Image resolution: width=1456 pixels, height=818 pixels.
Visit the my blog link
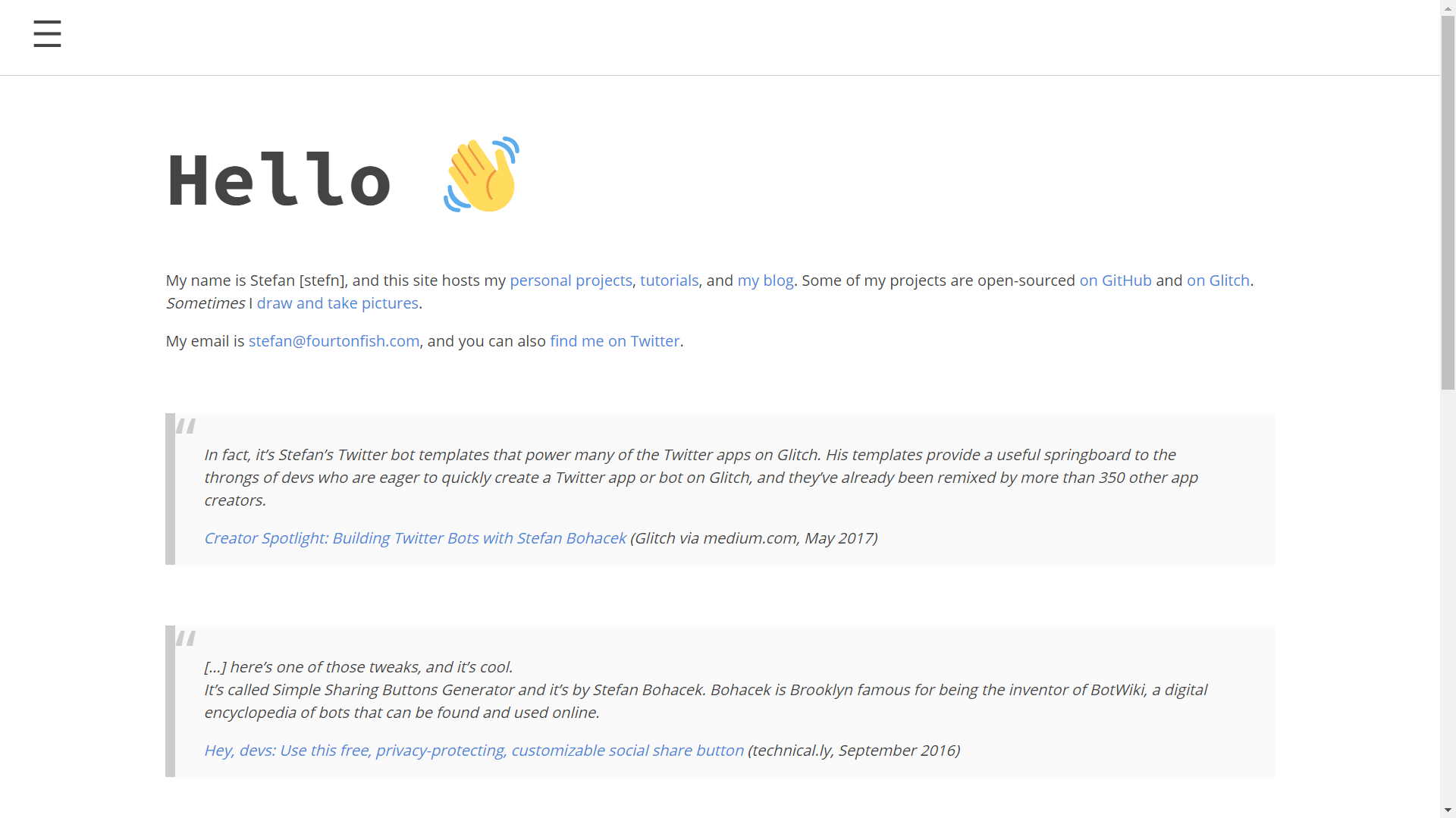765,281
